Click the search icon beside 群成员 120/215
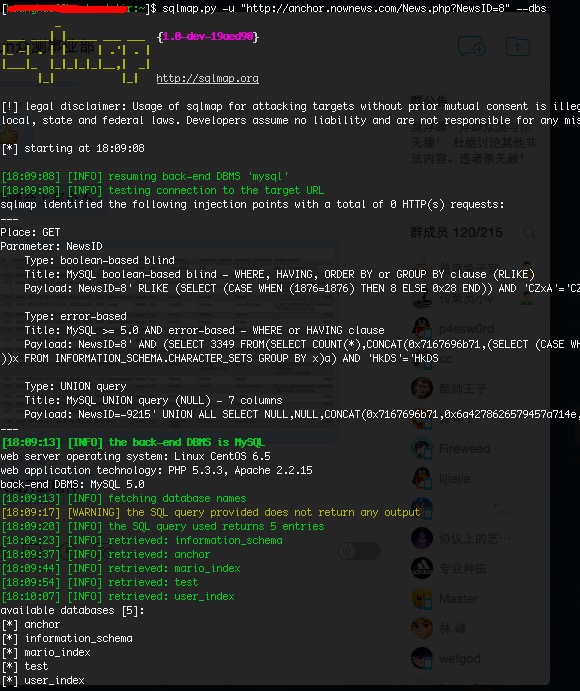 (x=529, y=232)
